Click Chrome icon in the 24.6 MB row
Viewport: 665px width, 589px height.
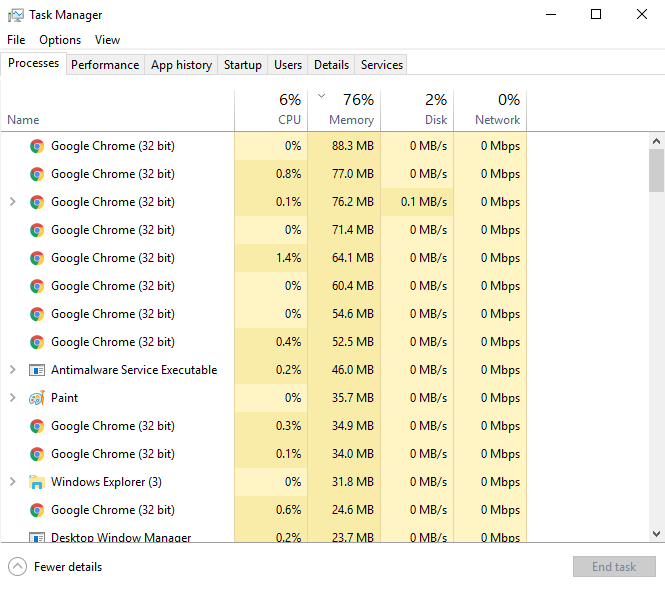point(37,510)
